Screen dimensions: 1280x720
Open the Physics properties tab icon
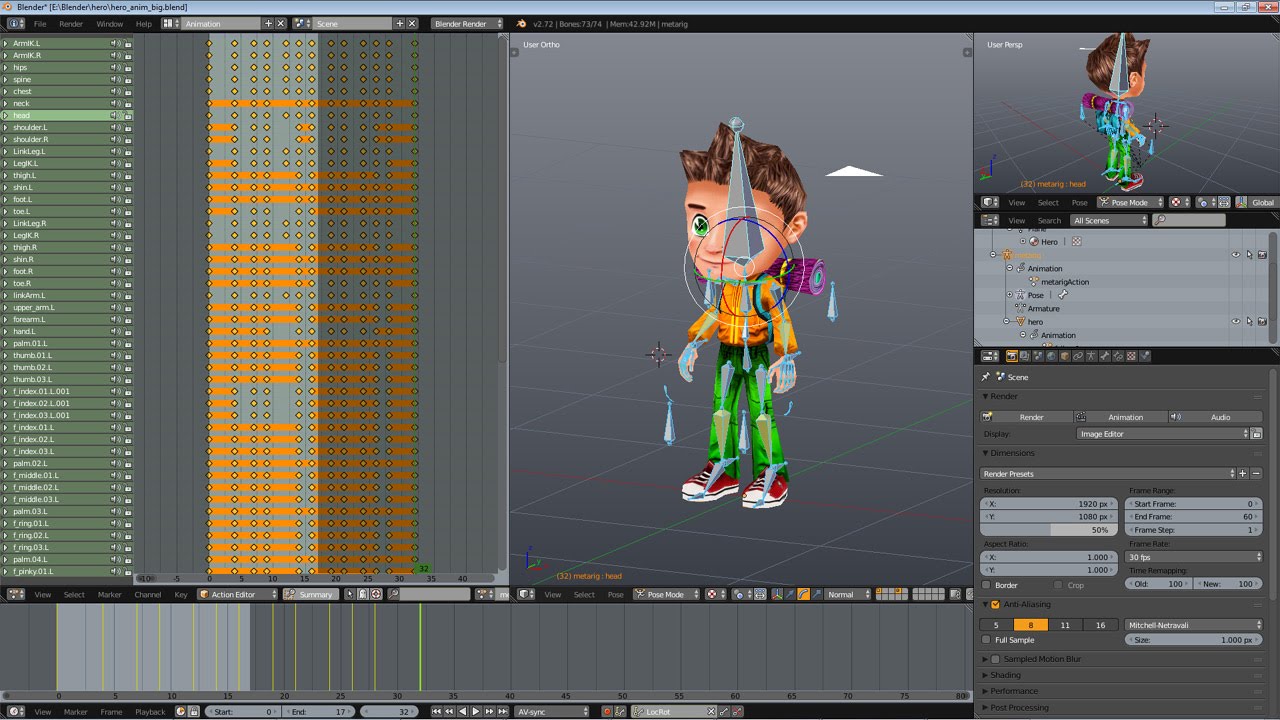click(x=1144, y=356)
